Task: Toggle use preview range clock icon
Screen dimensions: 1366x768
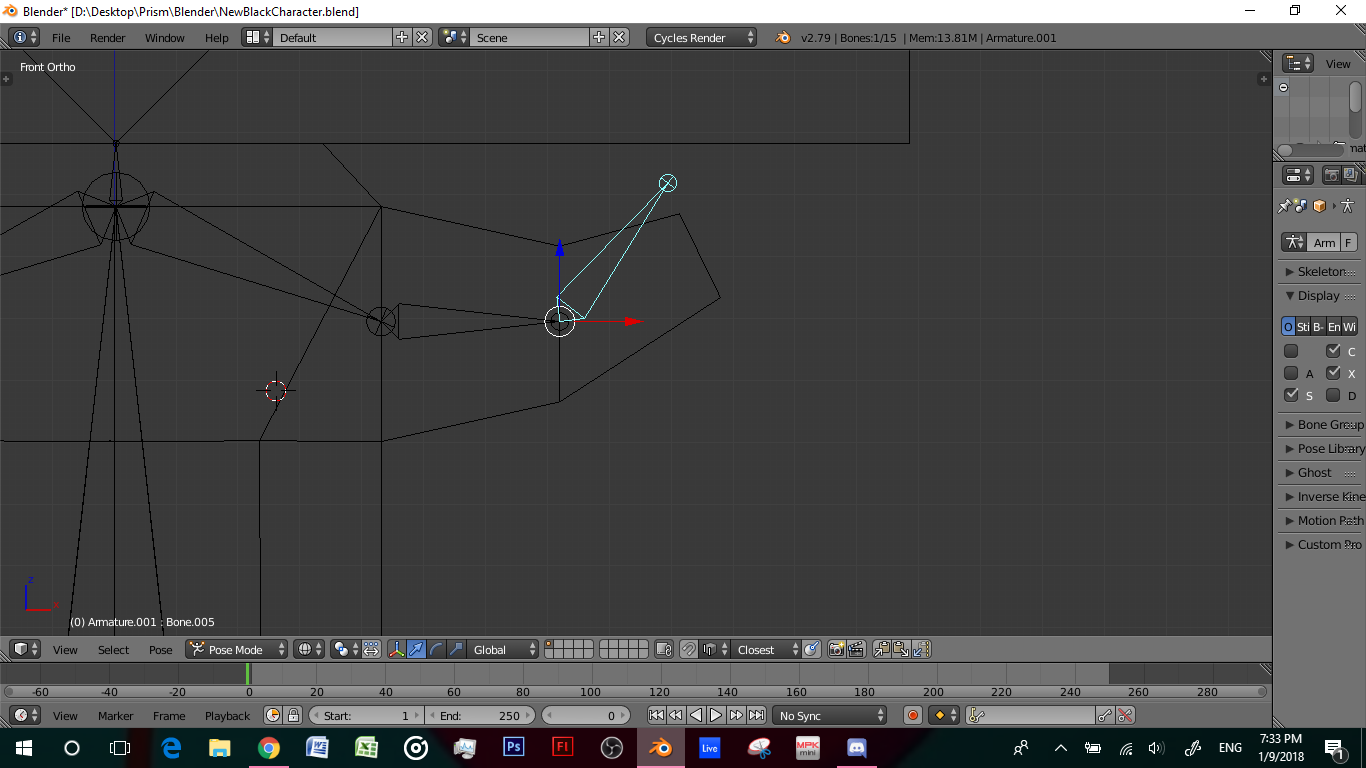Action: point(273,715)
